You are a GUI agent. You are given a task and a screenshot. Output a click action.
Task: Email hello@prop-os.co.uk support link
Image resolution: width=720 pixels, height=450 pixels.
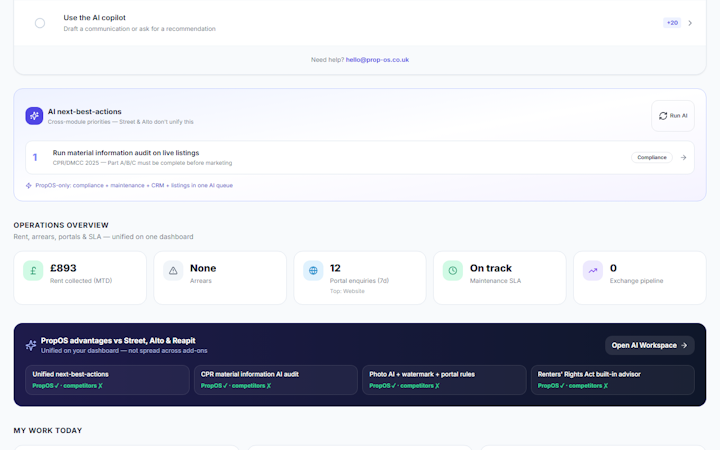[377, 60]
